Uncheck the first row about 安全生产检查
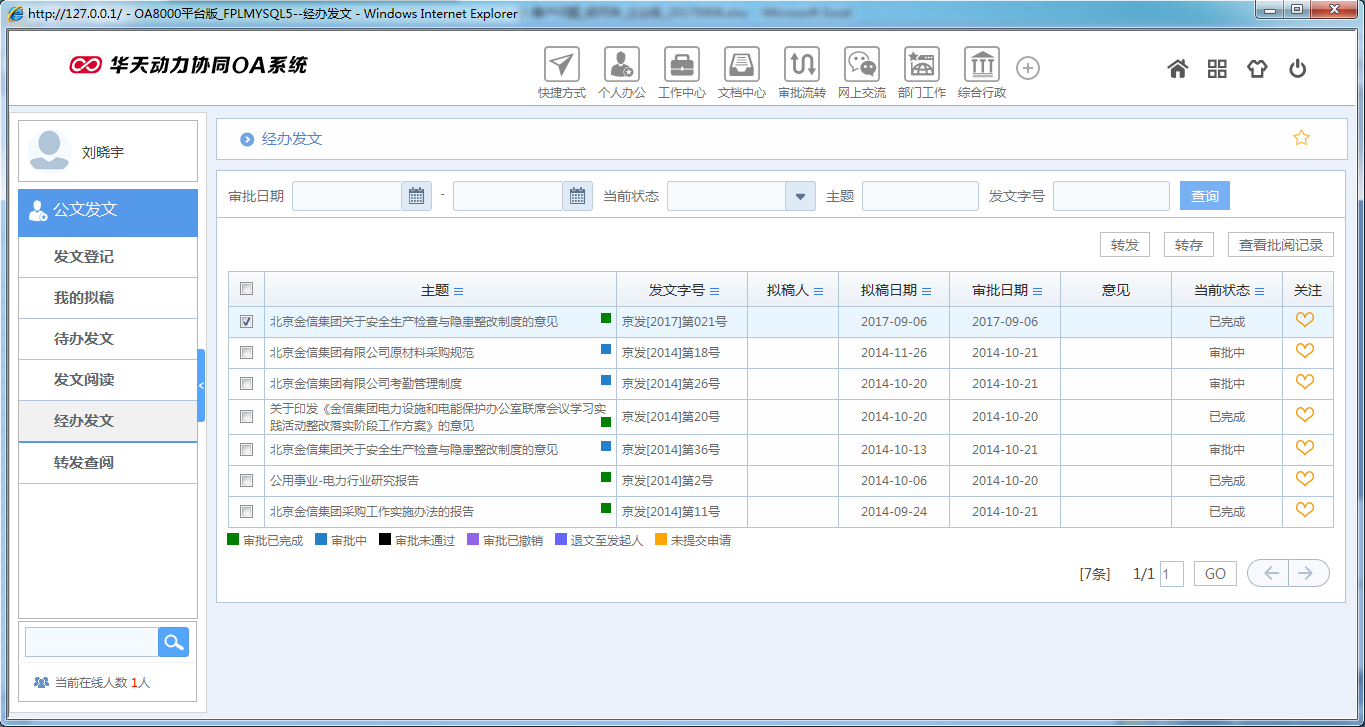 pyautogui.click(x=245, y=320)
